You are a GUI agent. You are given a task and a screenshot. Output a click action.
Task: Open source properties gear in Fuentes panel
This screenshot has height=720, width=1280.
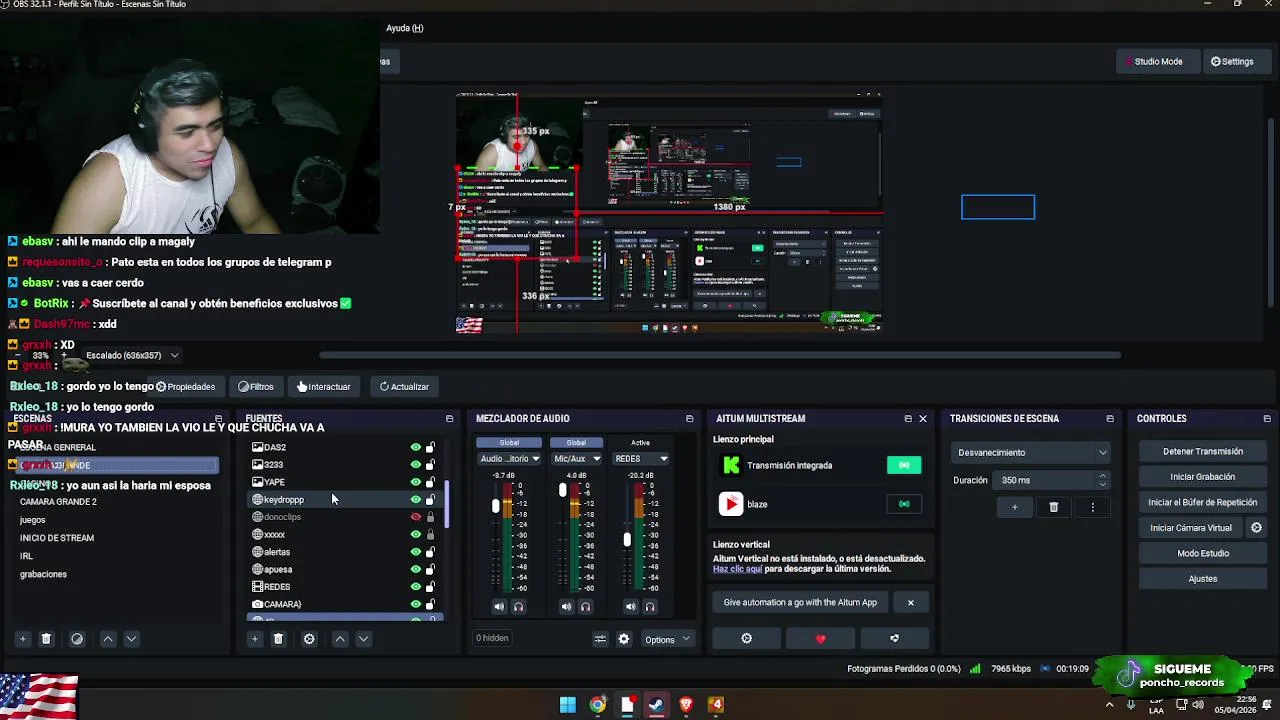[309, 639]
